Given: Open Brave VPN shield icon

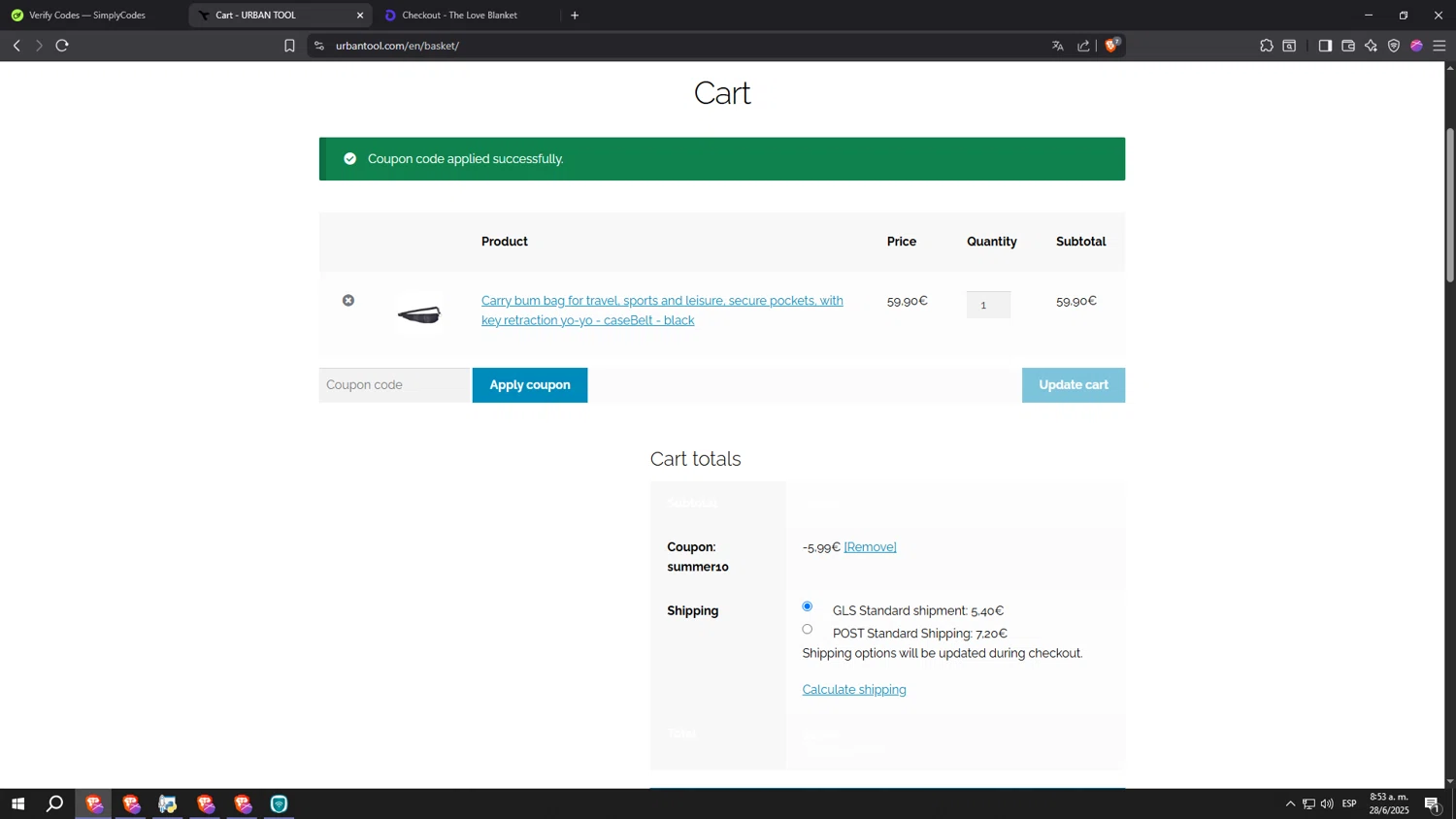Looking at the screenshot, I should click(1394, 46).
